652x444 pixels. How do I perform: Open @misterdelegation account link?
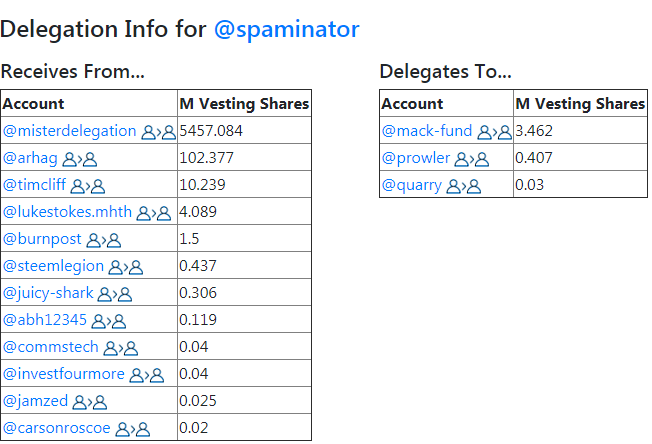pos(70,131)
